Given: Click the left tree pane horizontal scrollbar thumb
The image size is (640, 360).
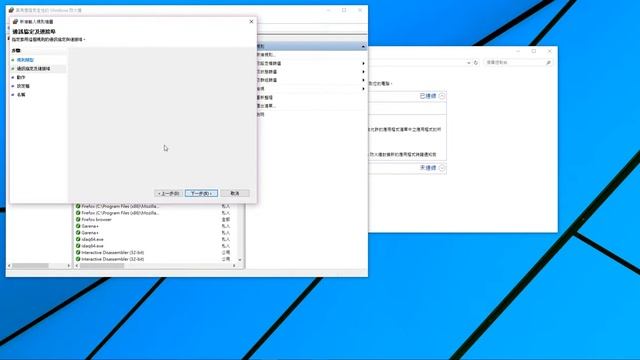Looking at the screenshot, I should [30, 266].
